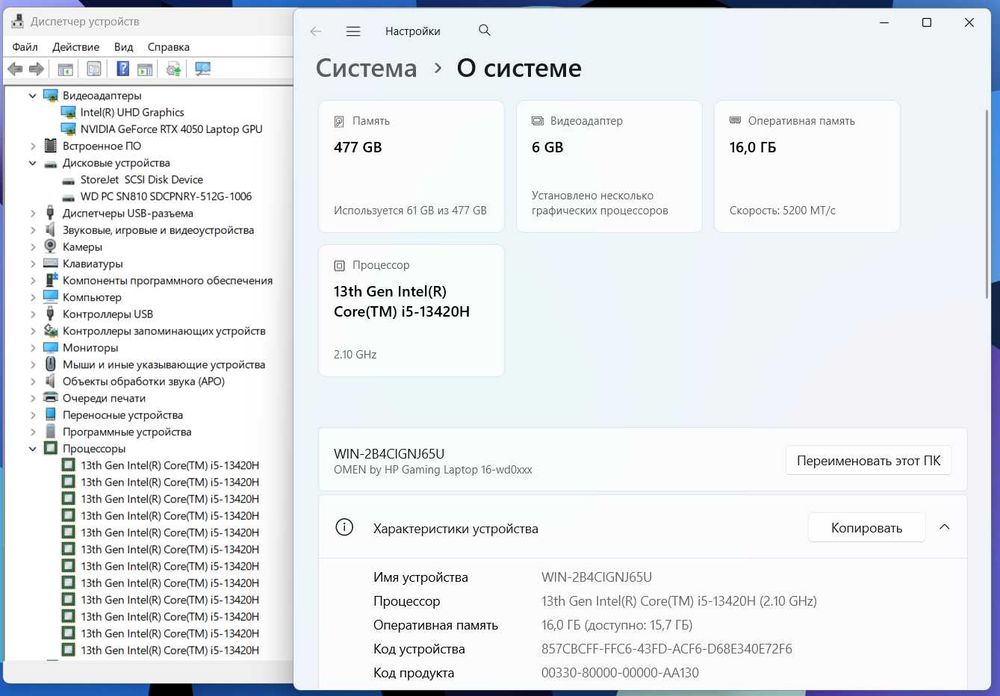Viewport: 1000px width, 696px height.
Task: Toggle the console tree toolbar icon
Action: pos(65,69)
